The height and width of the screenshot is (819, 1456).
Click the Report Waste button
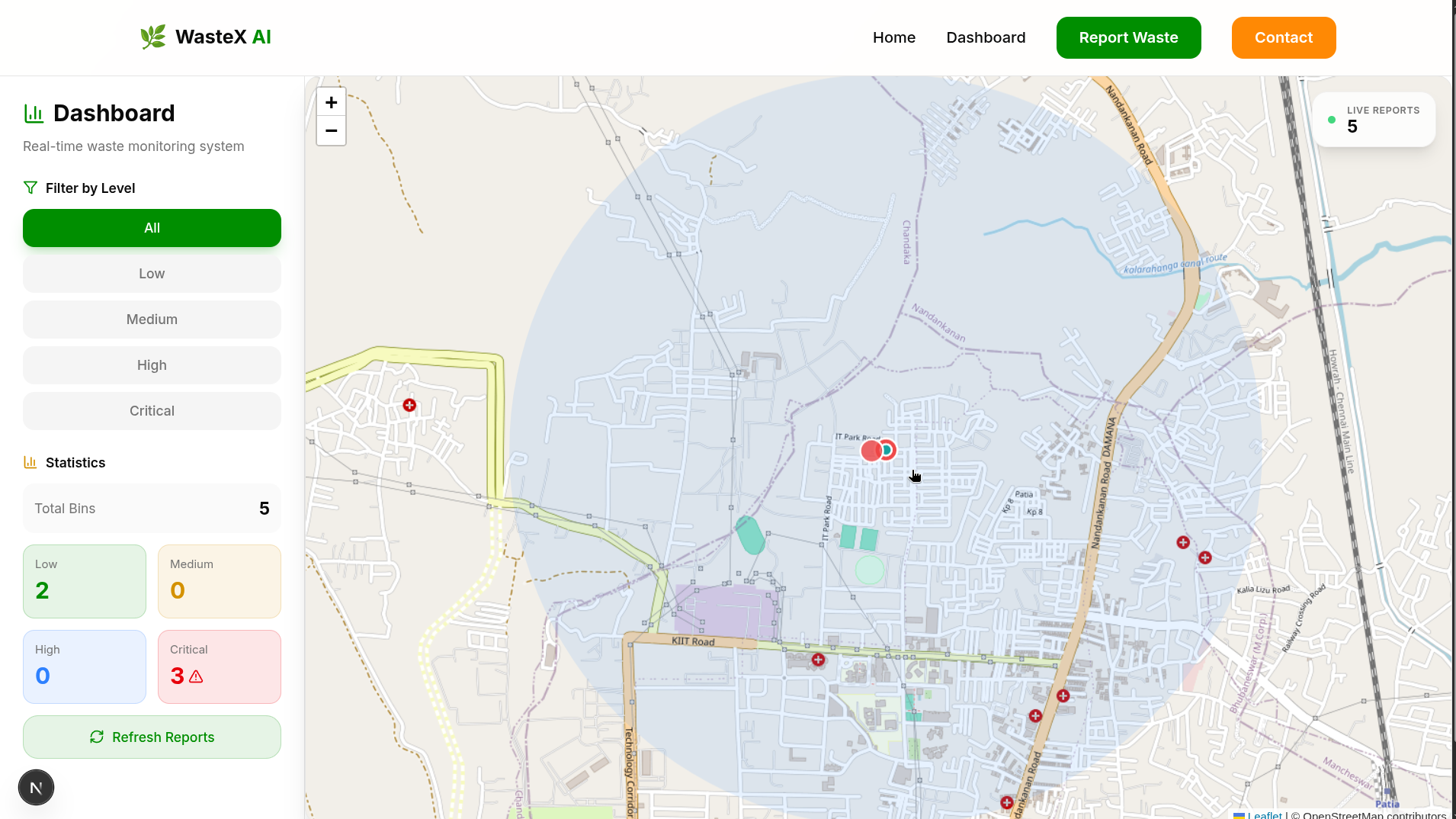(1128, 37)
